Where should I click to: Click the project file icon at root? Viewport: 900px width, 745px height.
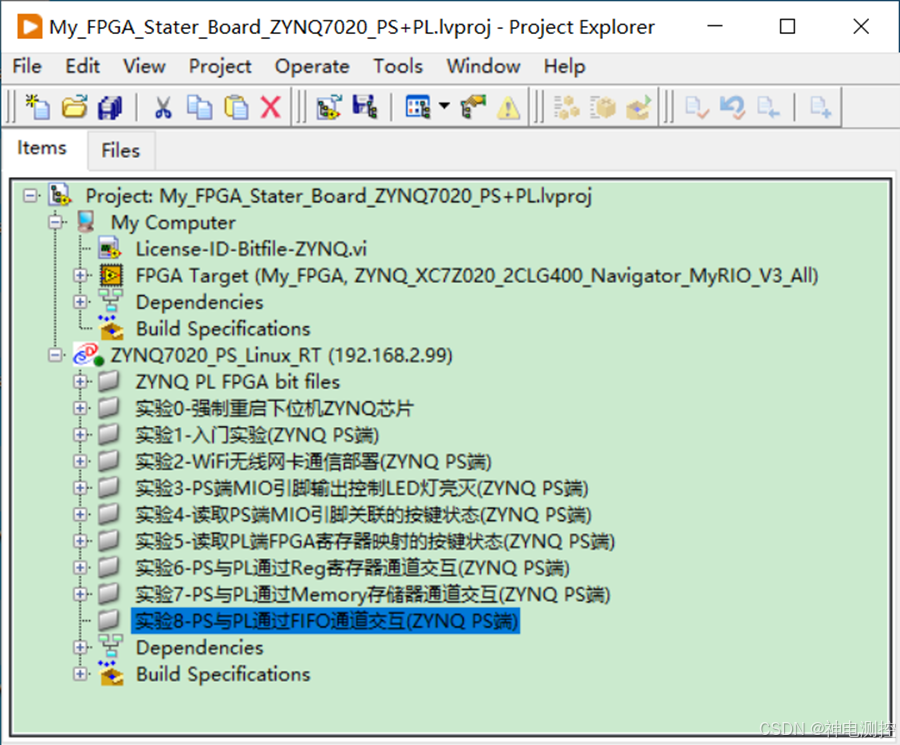pos(60,195)
